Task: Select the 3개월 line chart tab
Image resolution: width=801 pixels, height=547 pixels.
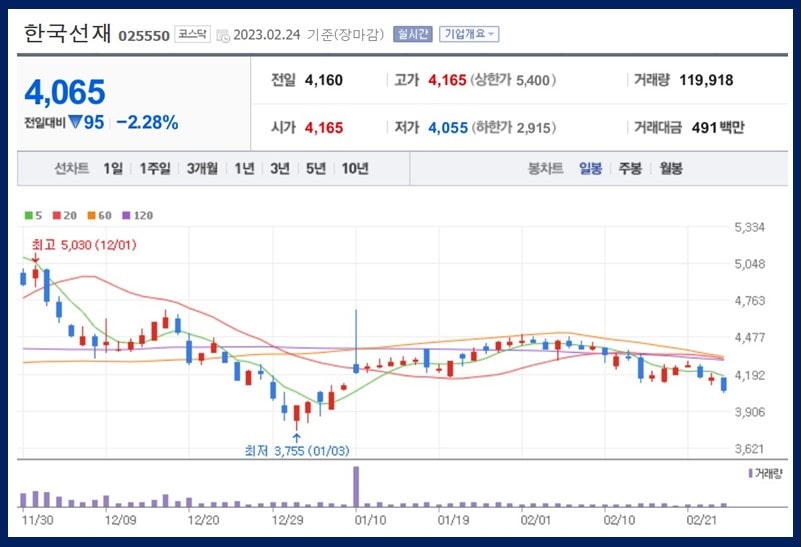Action: coord(202,169)
